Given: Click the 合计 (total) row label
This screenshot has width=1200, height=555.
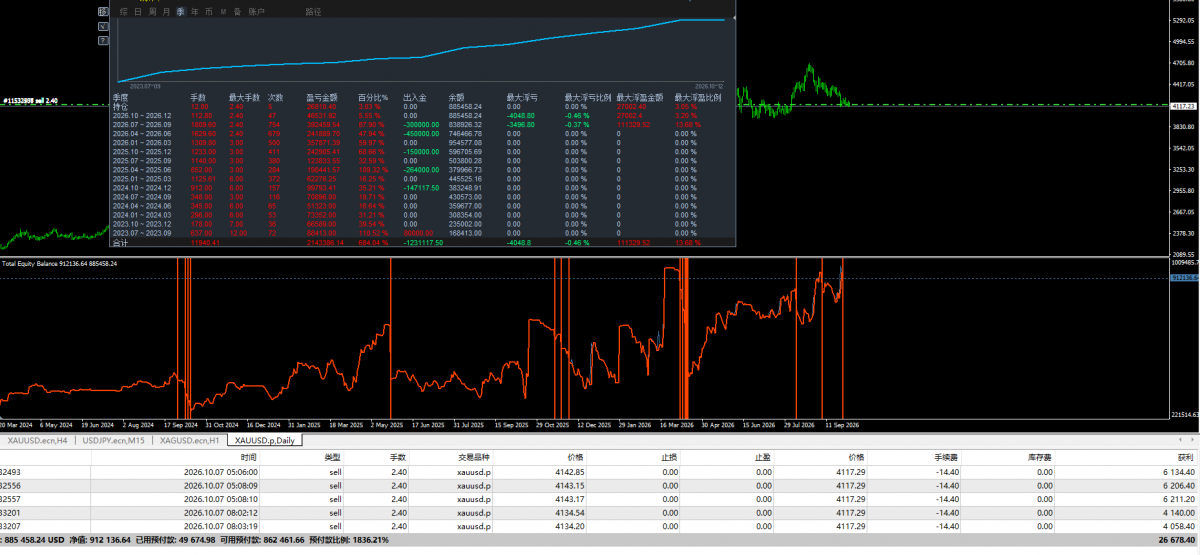Looking at the screenshot, I should [121, 243].
